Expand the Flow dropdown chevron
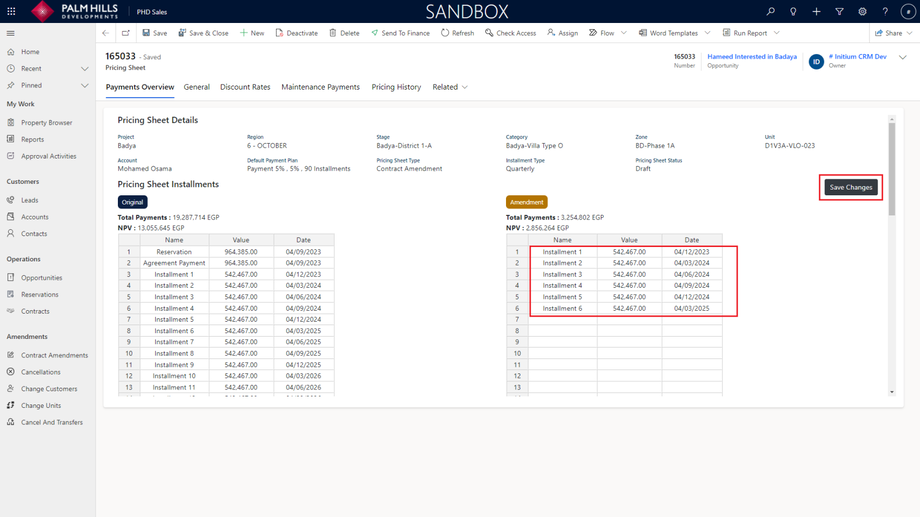Image resolution: width=920 pixels, height=517 pixels. click(x=624, y=33)
